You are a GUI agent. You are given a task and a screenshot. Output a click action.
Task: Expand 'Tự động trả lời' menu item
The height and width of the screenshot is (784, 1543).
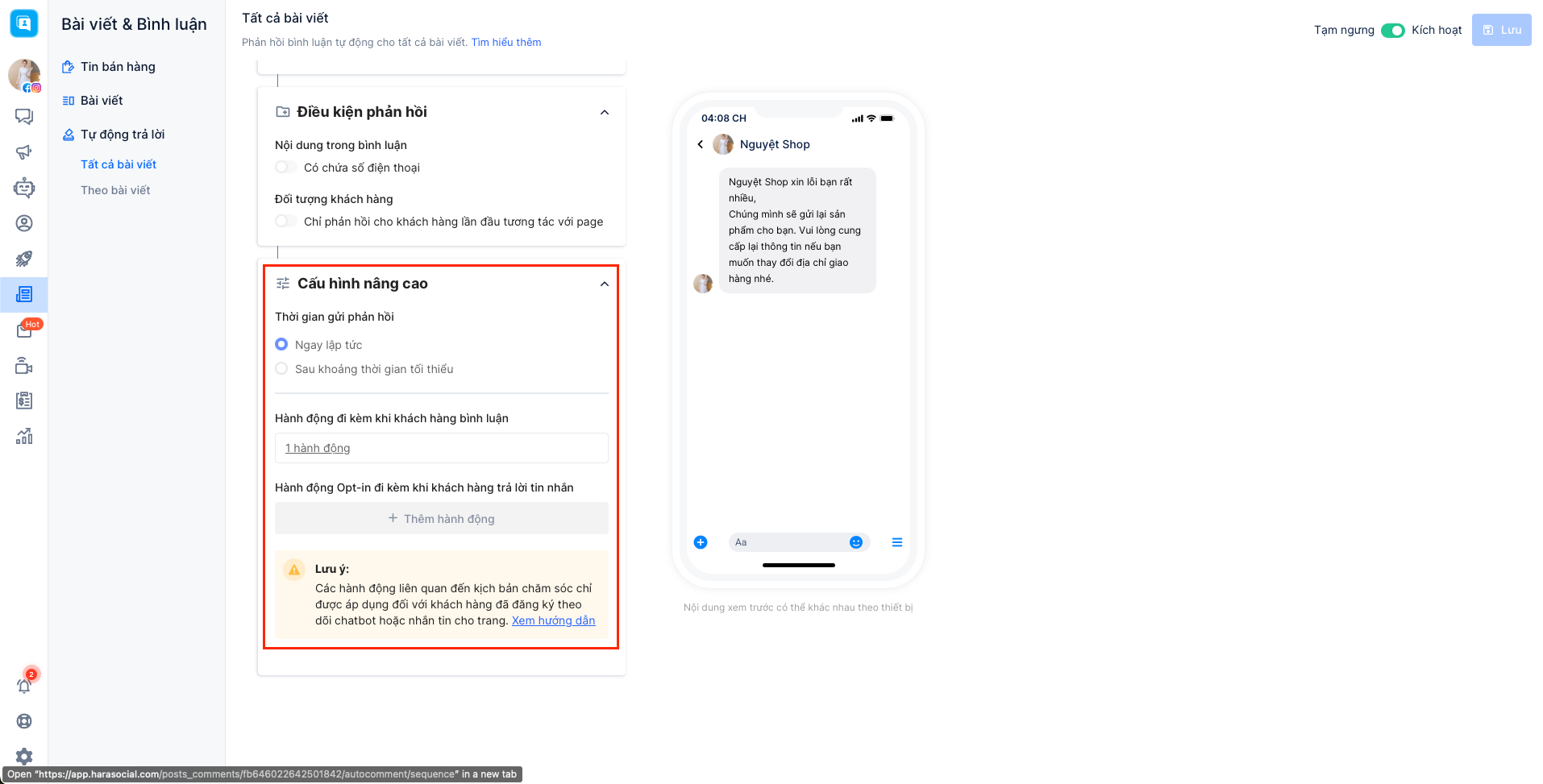(123, 135)
